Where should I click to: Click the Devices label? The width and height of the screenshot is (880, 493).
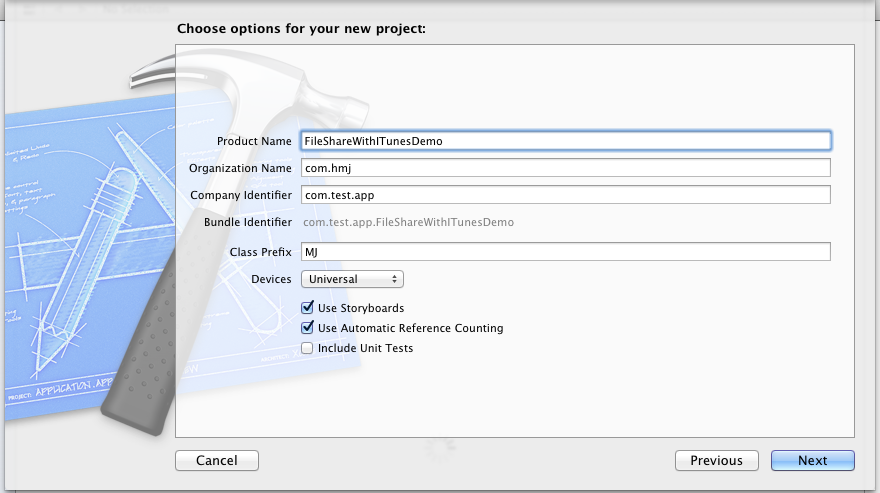pyautogui.click(x=271, y=279)
